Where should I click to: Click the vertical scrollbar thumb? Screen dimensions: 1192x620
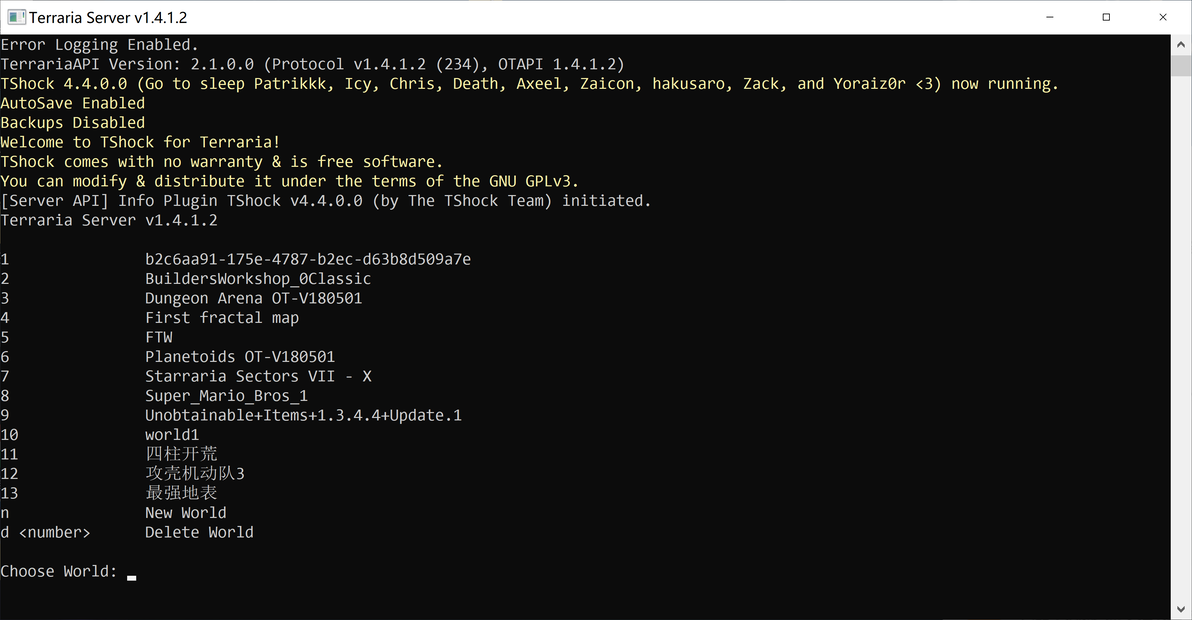tap(1181, 65)
